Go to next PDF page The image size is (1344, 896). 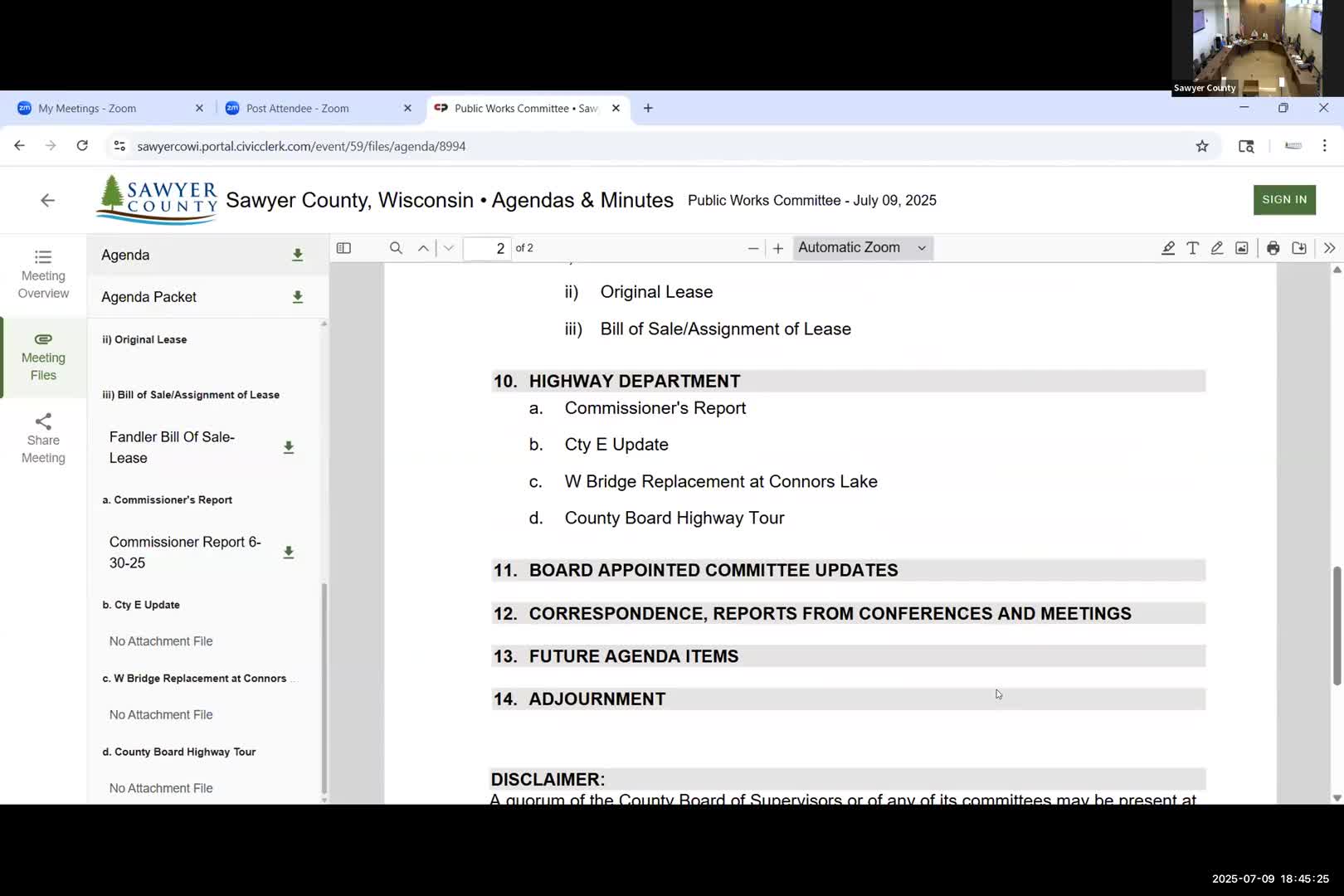pyautogui.click(x=449, y=248)
